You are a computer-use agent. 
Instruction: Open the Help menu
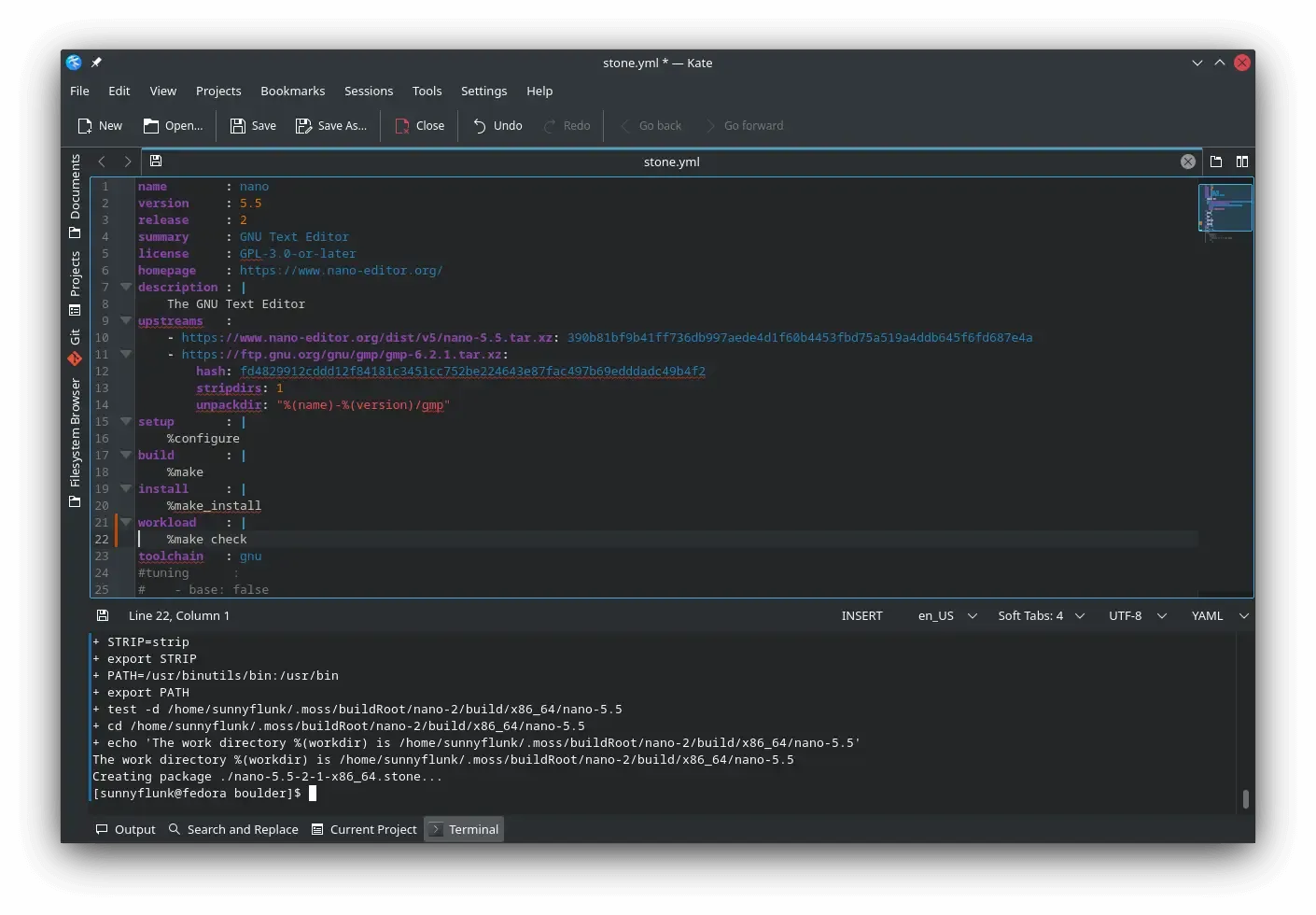[x=539, y=91]
